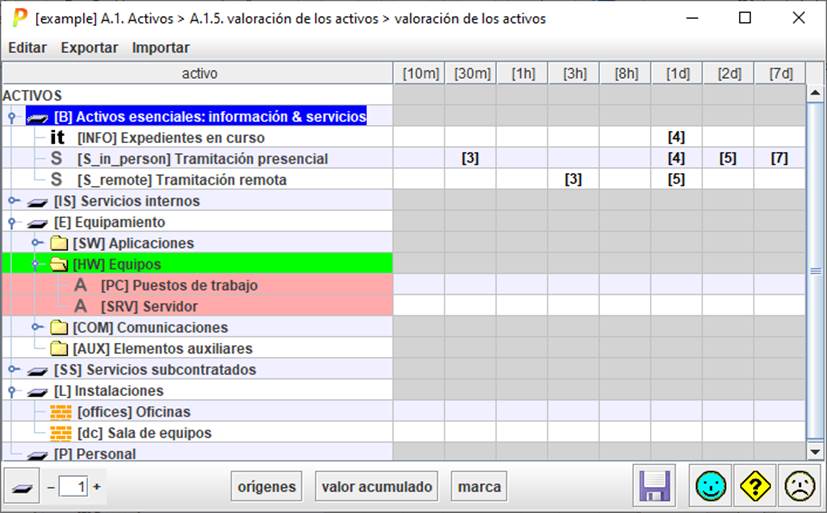Click the orígenes button
The width and height of the screenshot is (827, 513).
pyautogui.click(x=267, y=487)
